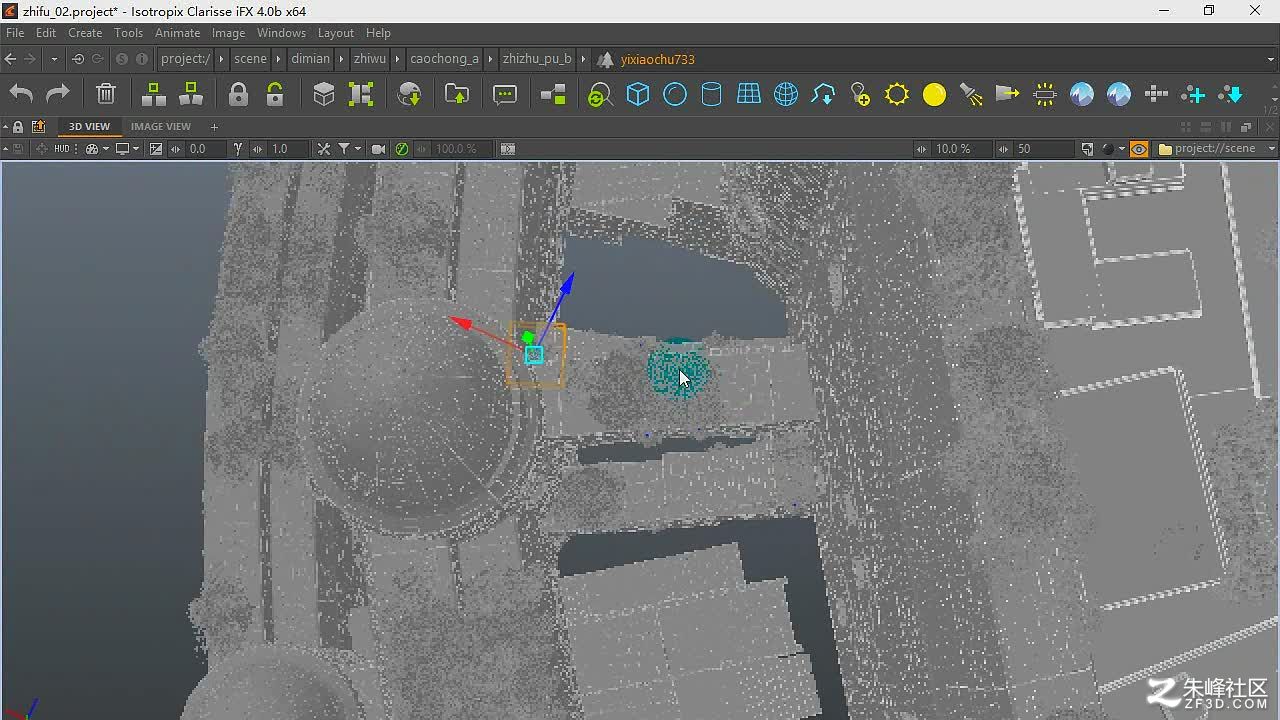The width and height of the screenshot is (1280, 720).
Task: Toggle the exposure icon beside 0.0
Action: click(156, 148)
